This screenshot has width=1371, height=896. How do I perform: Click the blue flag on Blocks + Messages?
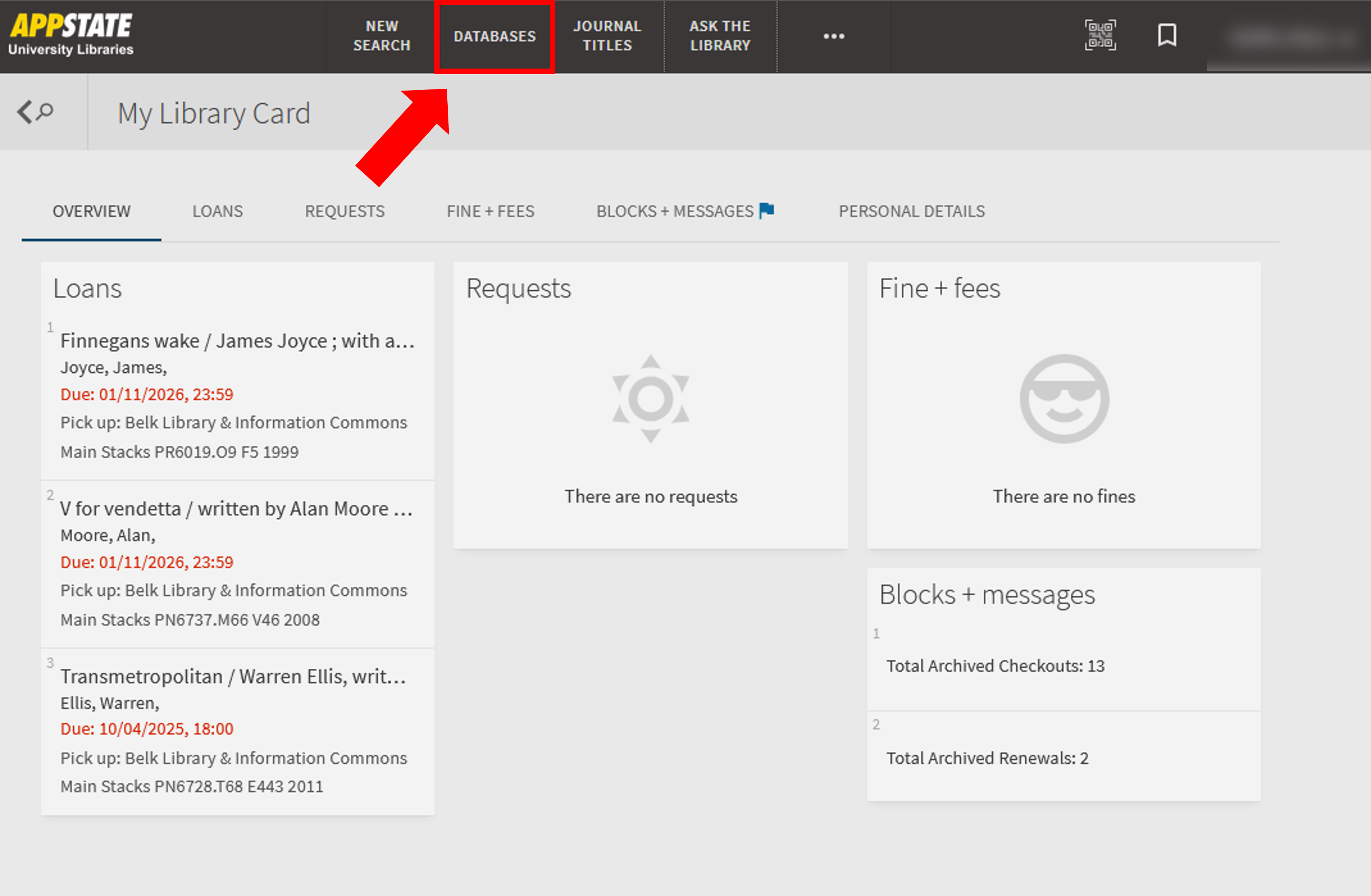coord(767,211)
